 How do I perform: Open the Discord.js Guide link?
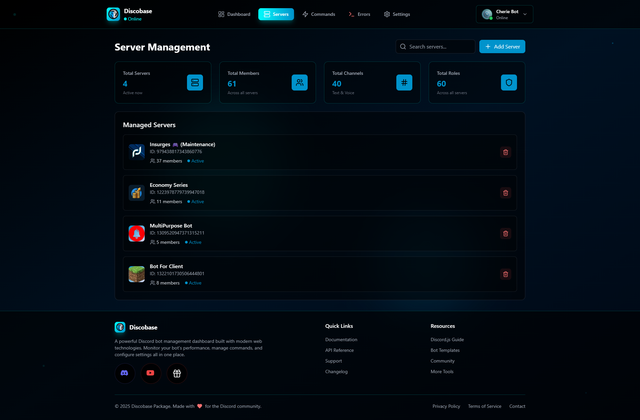point(447,340)
